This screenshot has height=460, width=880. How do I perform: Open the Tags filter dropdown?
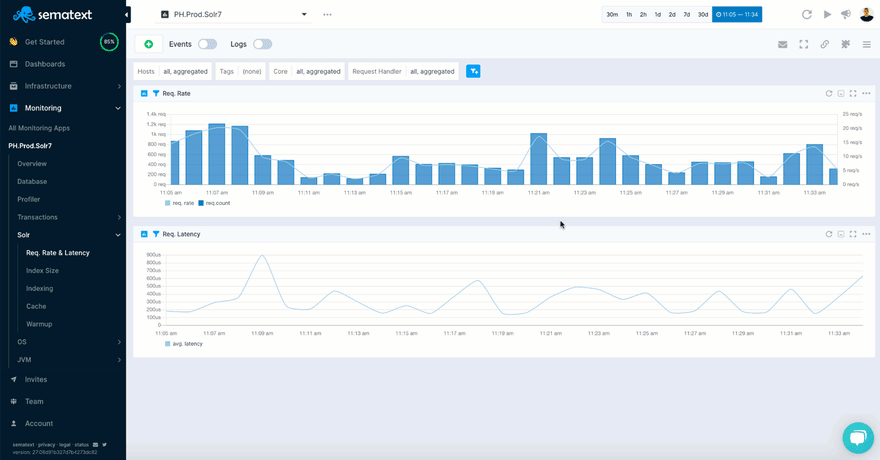point(241,71)
